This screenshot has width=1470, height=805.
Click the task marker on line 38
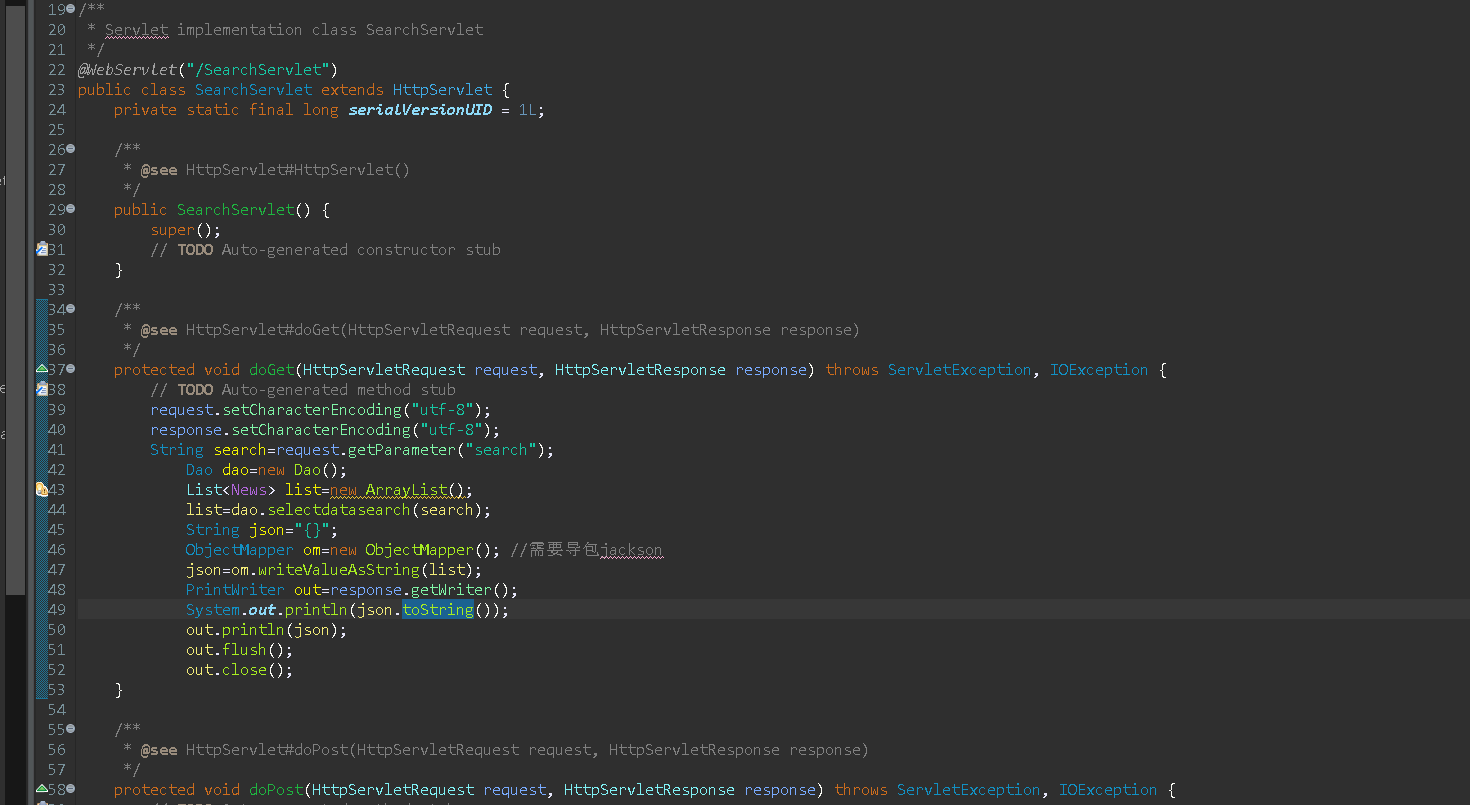click(41, 389)
